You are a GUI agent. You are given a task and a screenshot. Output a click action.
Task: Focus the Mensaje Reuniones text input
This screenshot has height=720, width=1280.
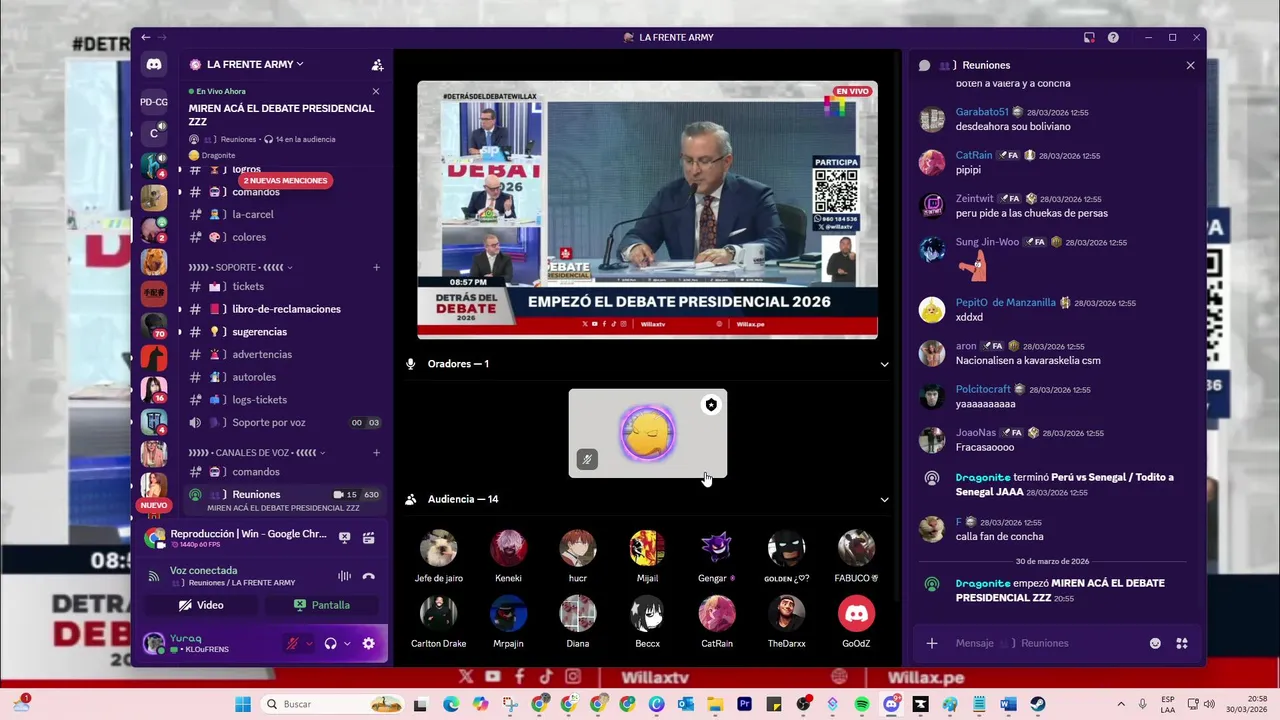[1045, 643]
